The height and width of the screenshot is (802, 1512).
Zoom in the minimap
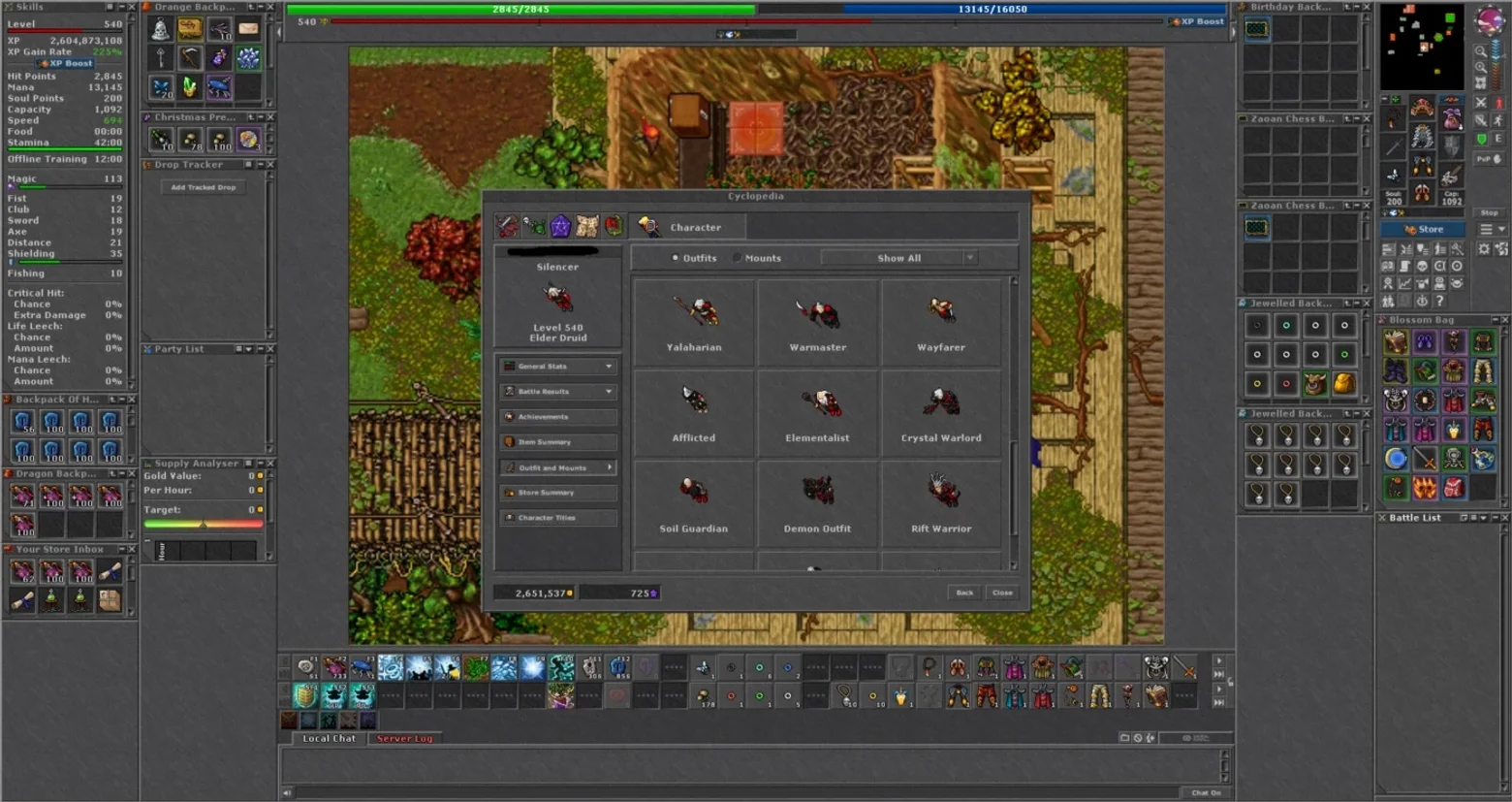(1481, 68)
